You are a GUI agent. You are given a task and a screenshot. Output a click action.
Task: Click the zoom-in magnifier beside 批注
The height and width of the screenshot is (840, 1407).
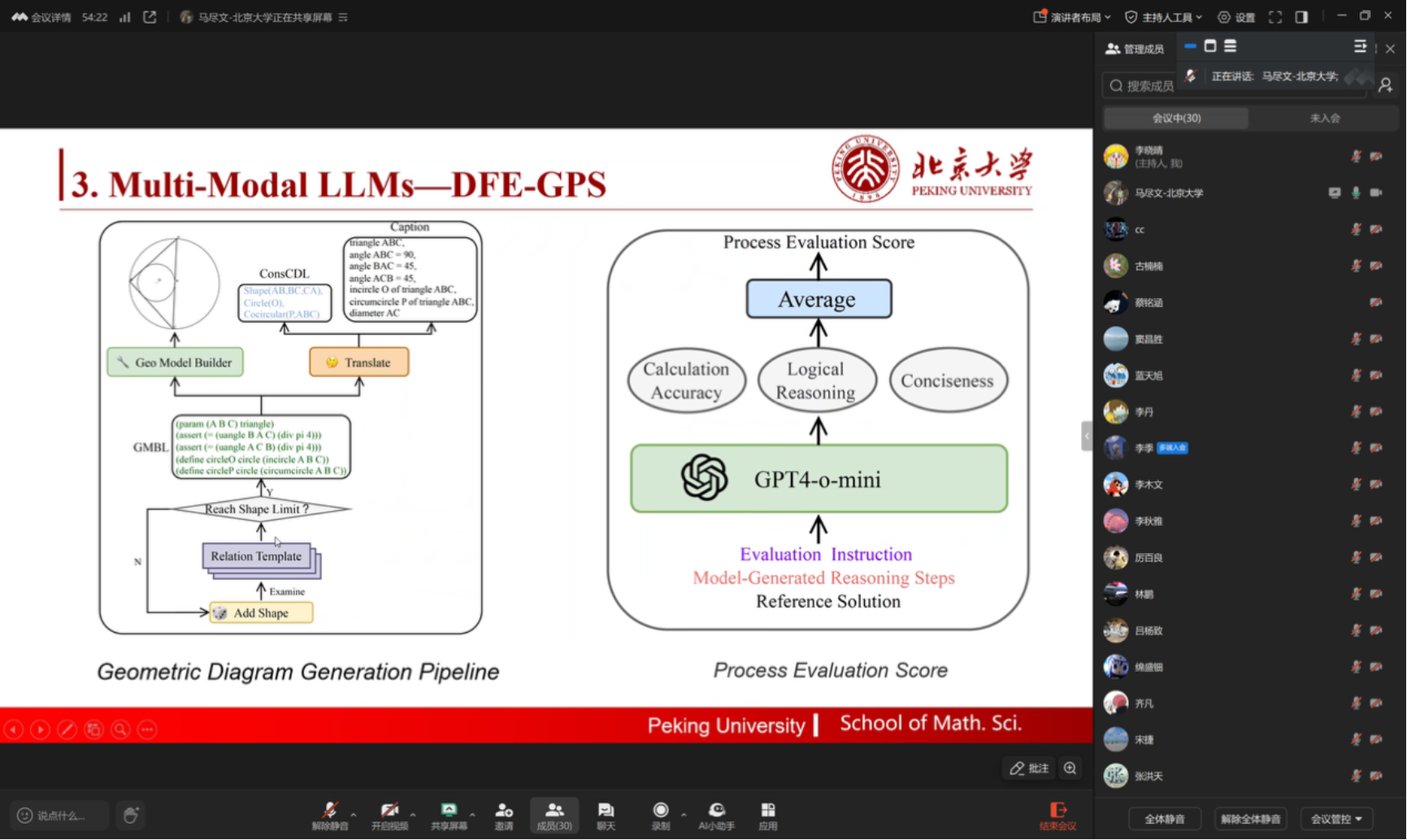1070,769
